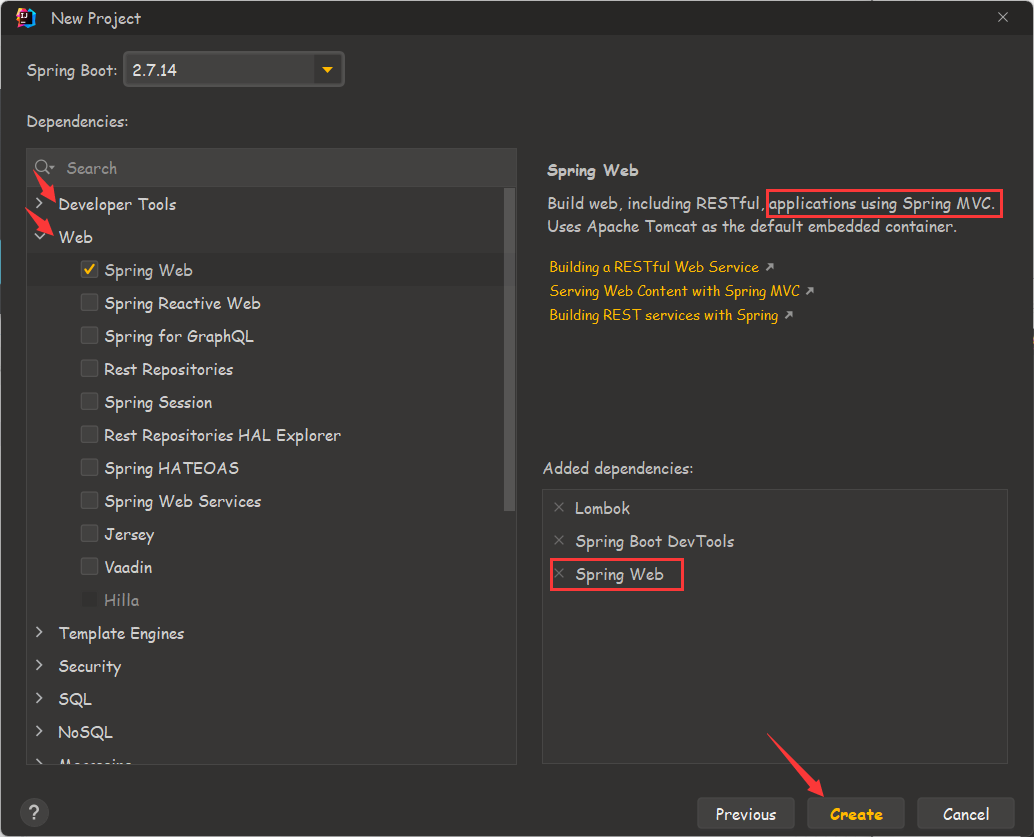Click into the dependencies Search field
Image resolution: width=1034 pixels, height=837 pixels.
pos(271,168)
